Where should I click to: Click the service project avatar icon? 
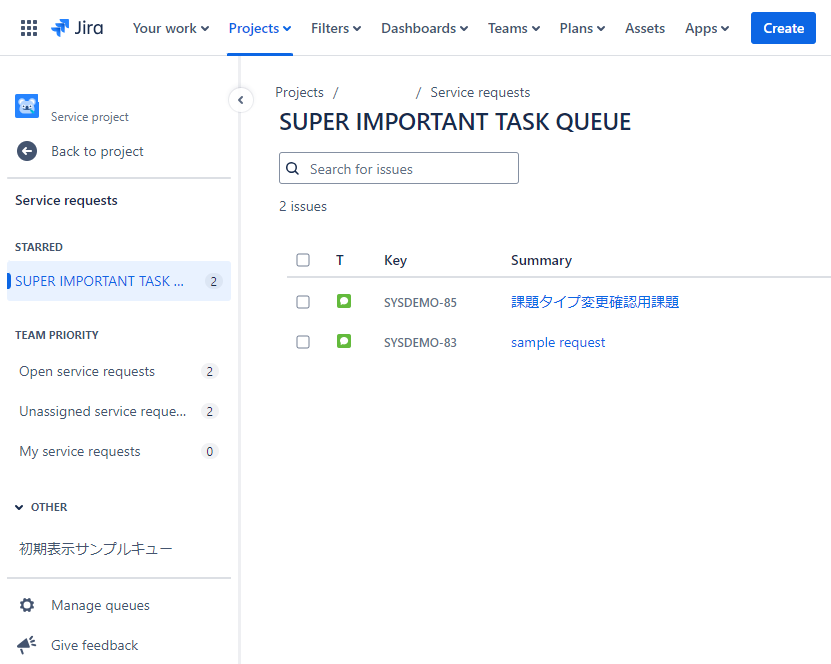(27, 107)
